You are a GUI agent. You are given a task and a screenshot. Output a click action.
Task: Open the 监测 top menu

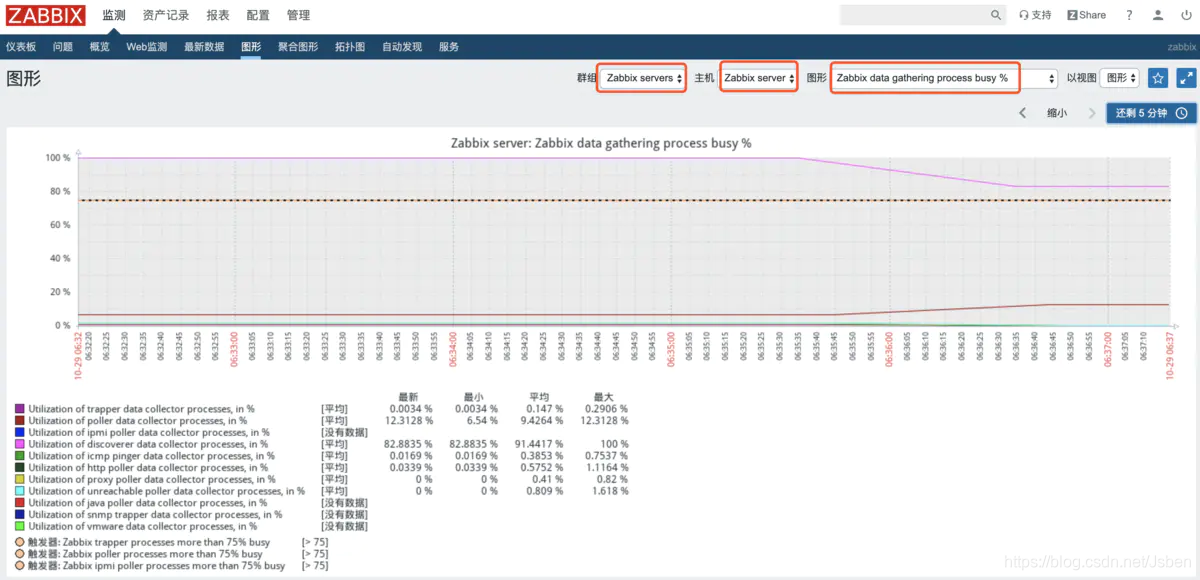[x=114, y=15]
